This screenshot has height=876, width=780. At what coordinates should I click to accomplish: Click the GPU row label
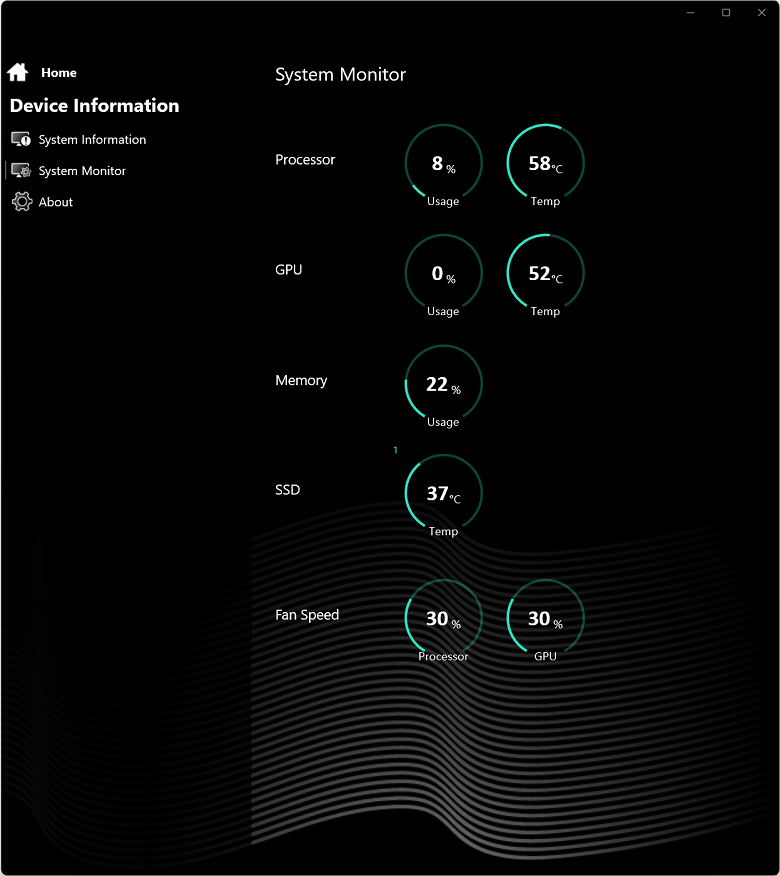coord(288,270)
